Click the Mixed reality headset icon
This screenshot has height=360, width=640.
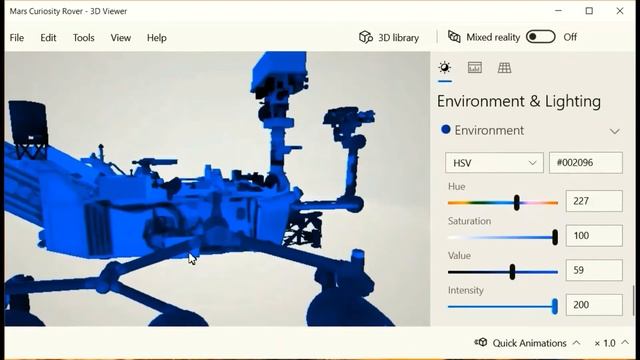[x=454, y=37]
